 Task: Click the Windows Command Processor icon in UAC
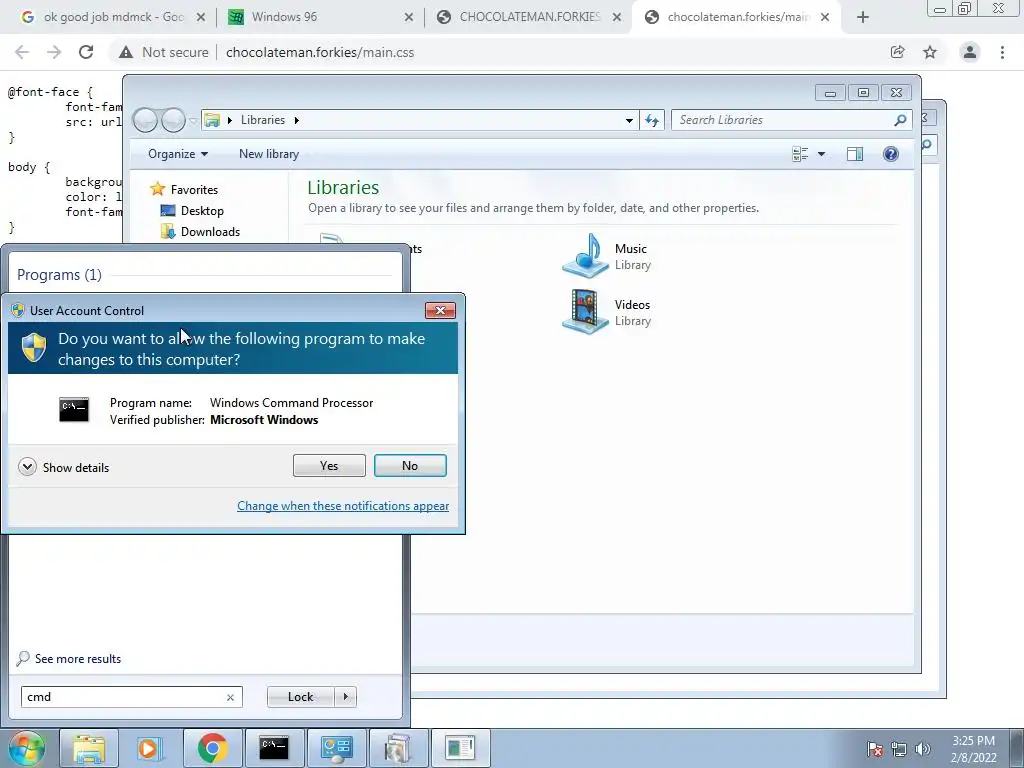click(74, 410)
